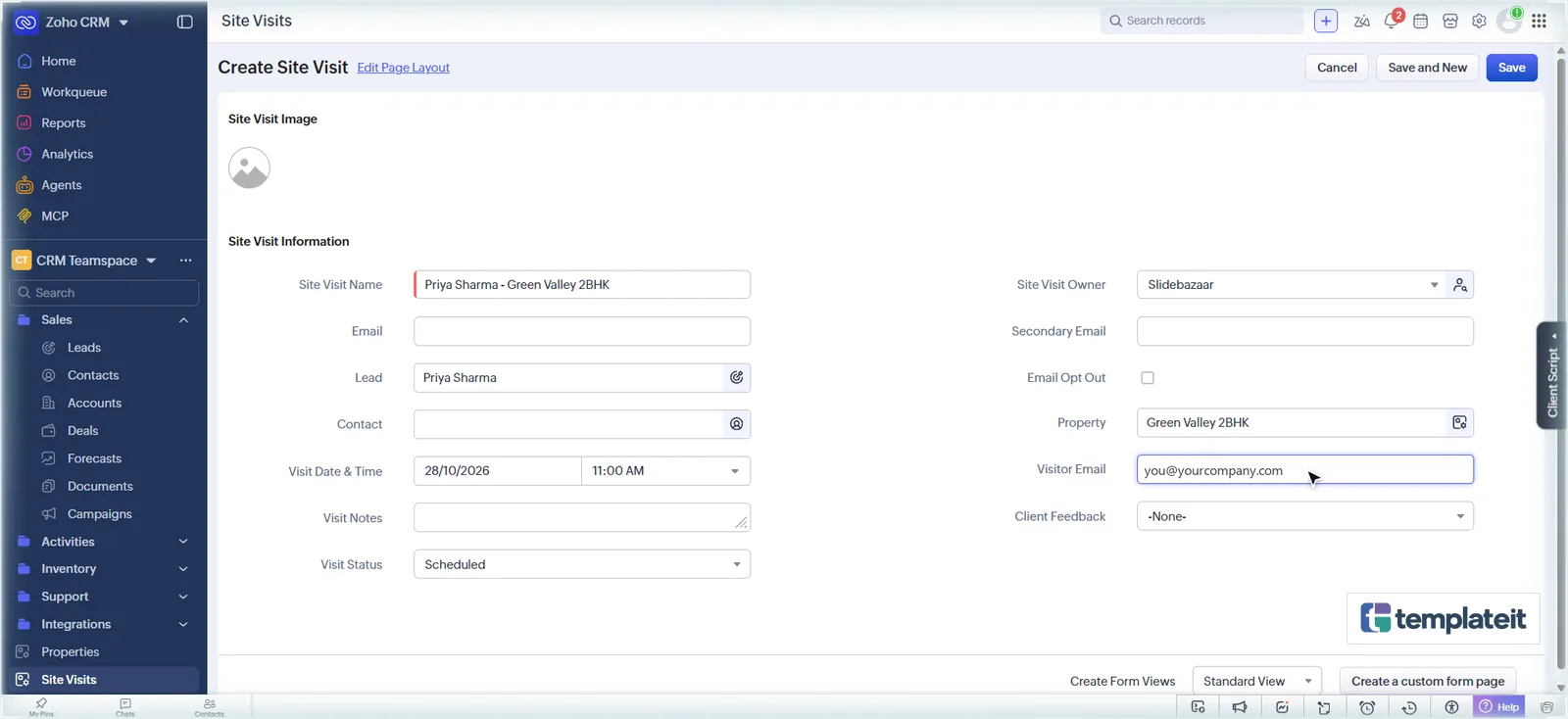This screenshot has width=1568, height=719.
Task: Open the calendar icon in top bar
Action: point(1420,21)
